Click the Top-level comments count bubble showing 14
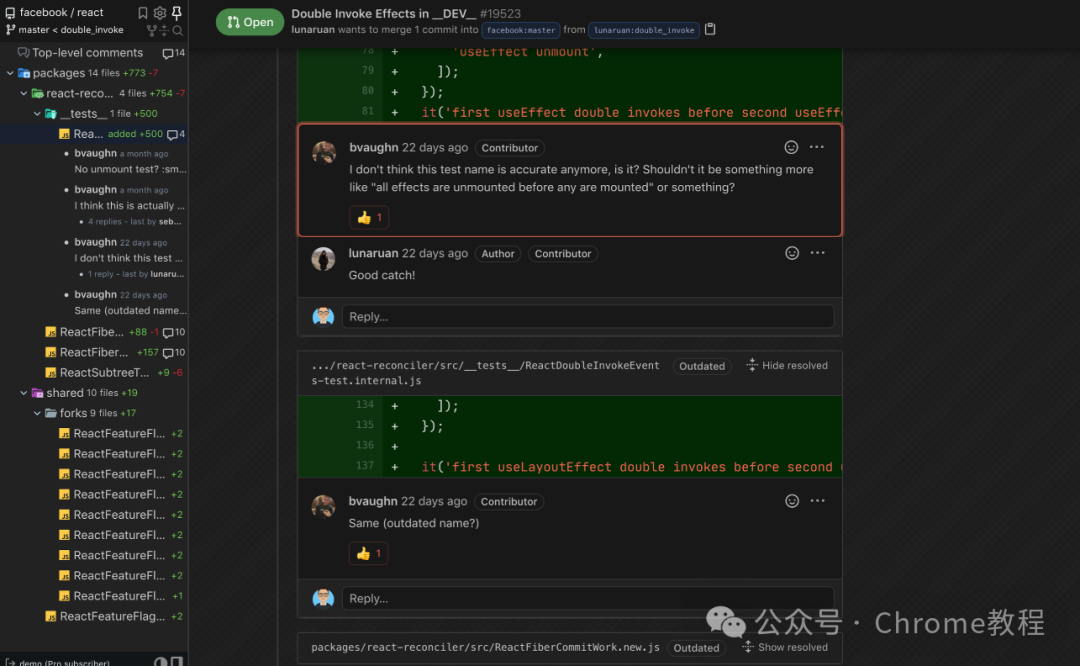The width and height of the screenshot is (1080, 666). click(x=174, y=53)
